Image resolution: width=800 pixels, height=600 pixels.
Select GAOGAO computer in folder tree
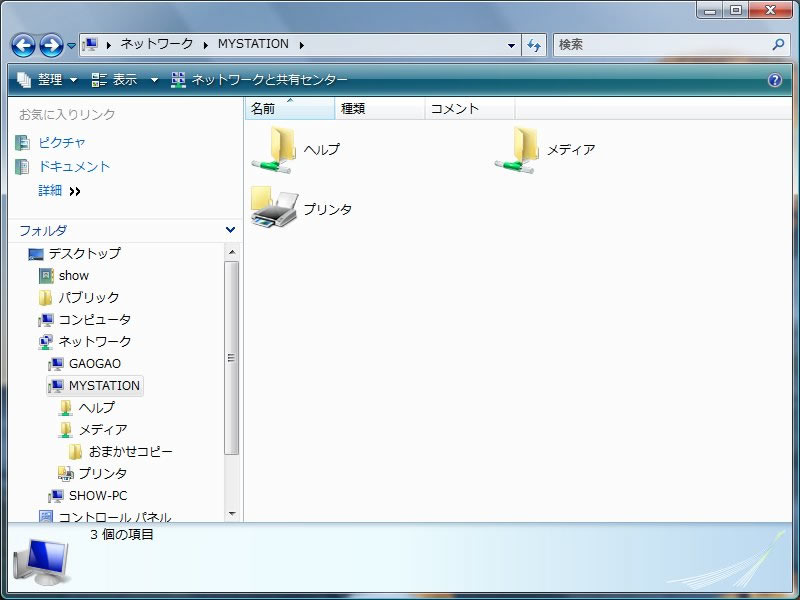(94, 364)
